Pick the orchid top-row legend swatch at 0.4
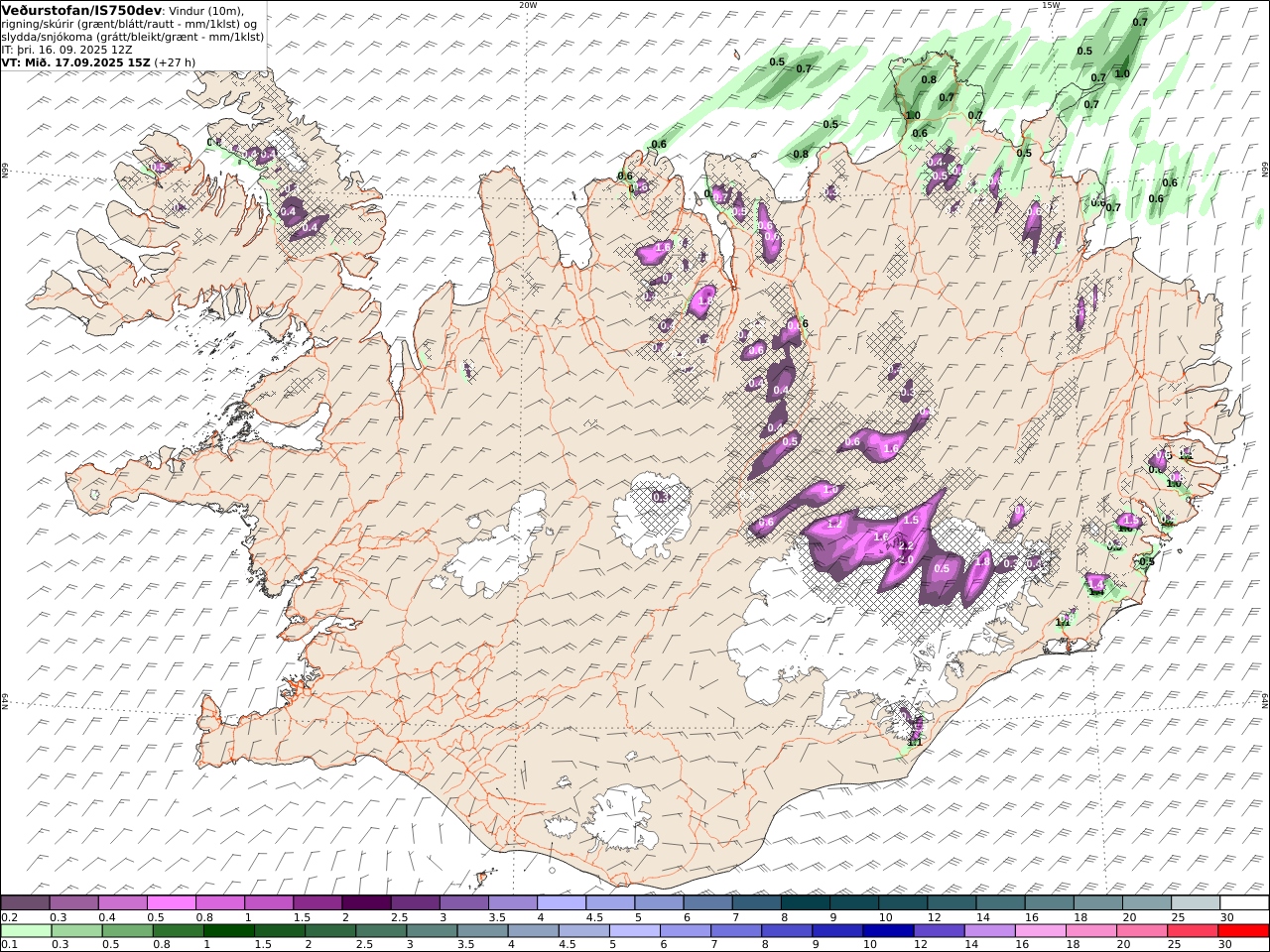 coord(123,903)
